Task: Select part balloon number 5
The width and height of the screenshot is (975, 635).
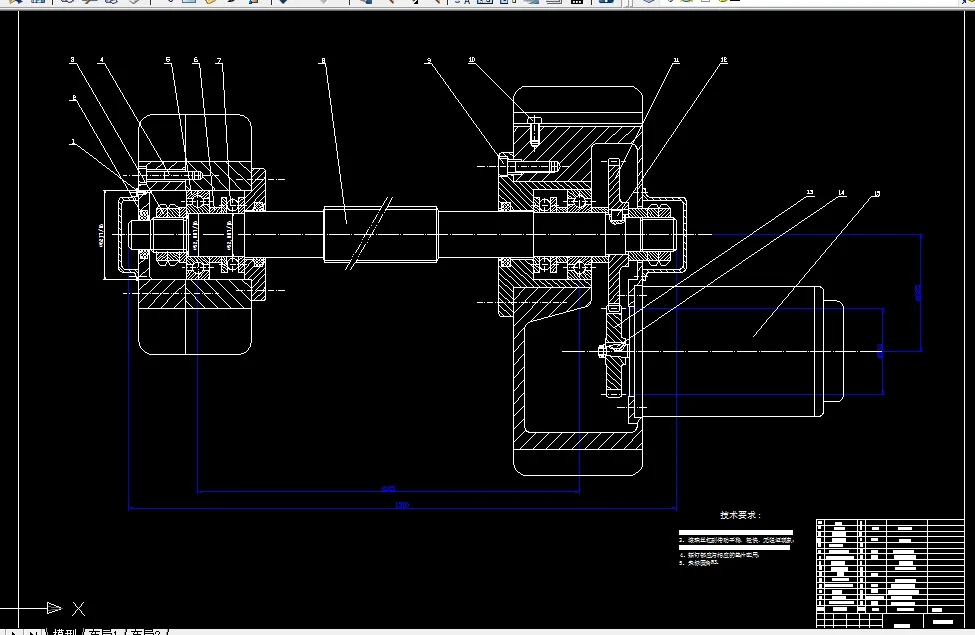Action: pyautogui.click(x=167, y=60)
